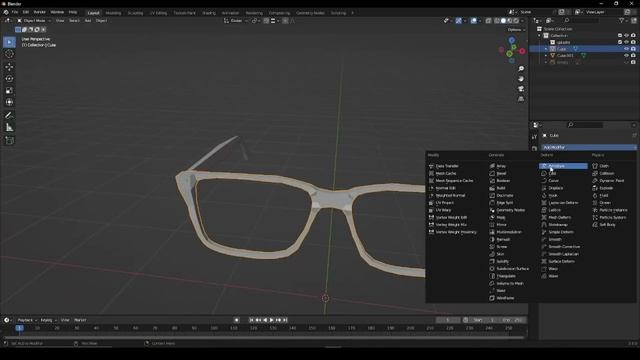Pick the Lattice modifier
This screenshot has width=640, height=360.
click(554, 210)
